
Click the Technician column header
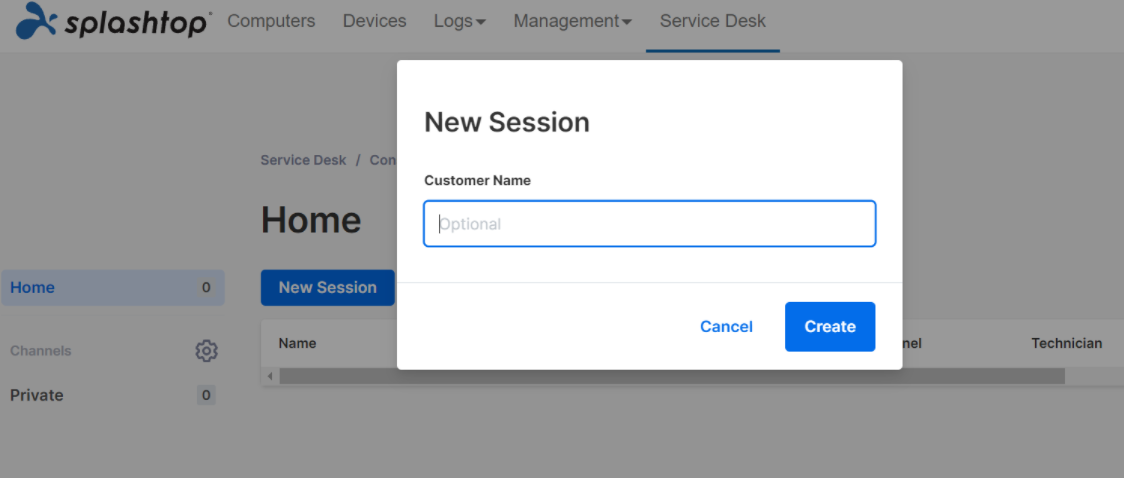1067,343
